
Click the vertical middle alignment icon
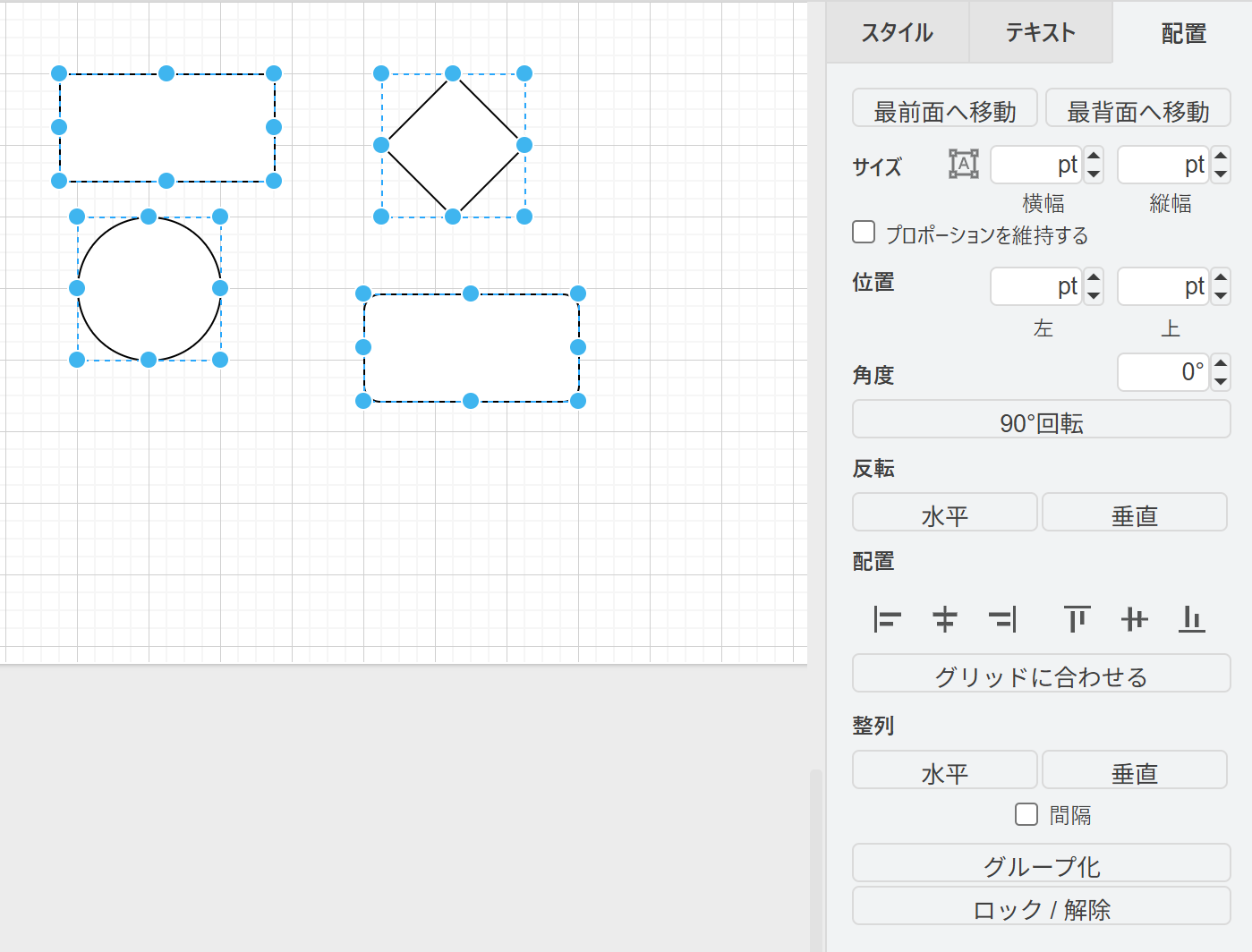pos(1134,618)
